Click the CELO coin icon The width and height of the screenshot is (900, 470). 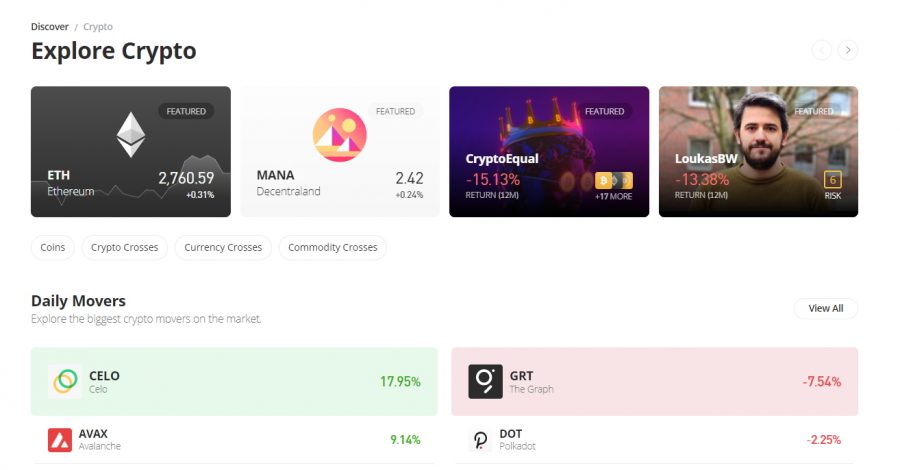(x=65, y=381)
